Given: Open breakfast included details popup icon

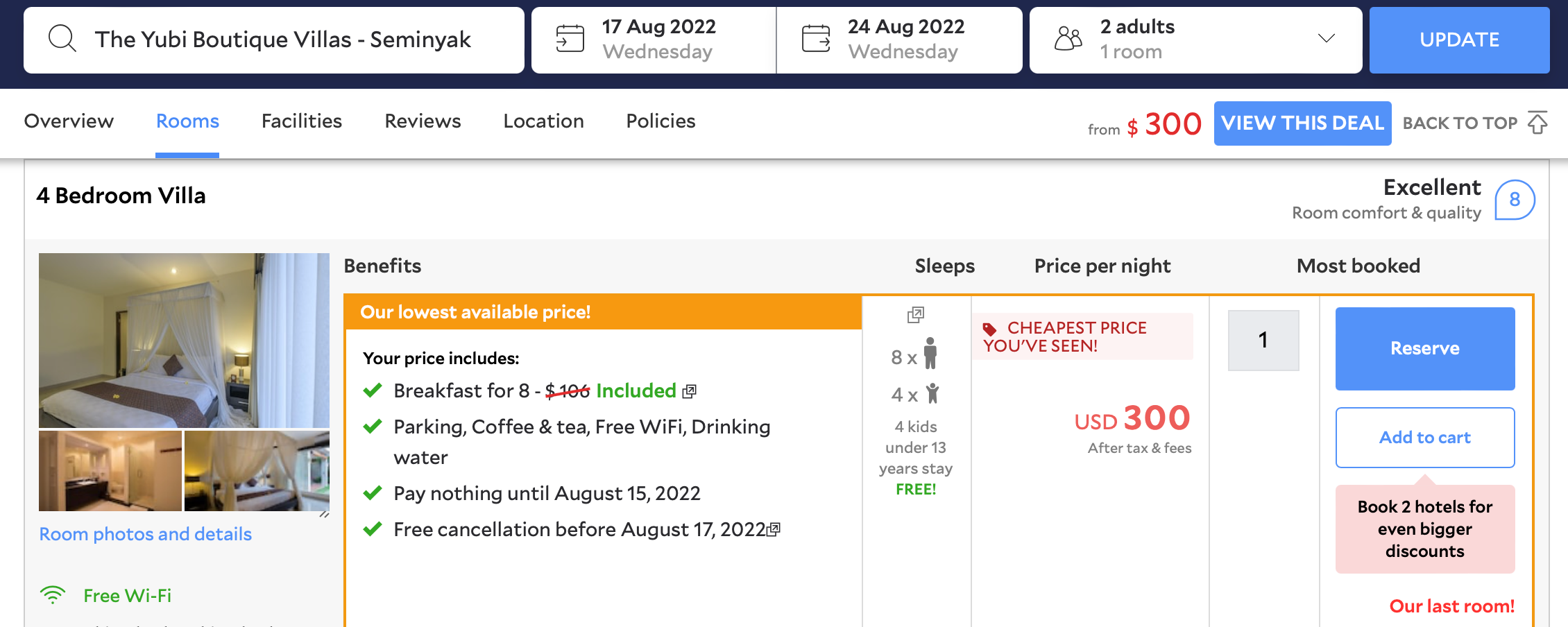Looking at the screenshot, I should (x=689, y=391).
